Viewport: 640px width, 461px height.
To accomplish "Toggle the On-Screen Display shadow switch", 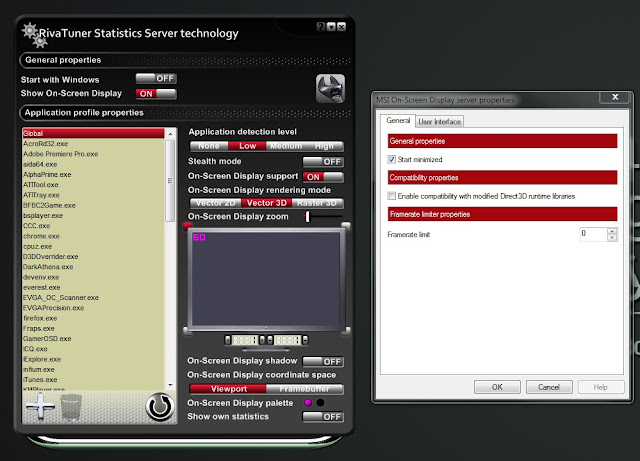I will point(323,361).
